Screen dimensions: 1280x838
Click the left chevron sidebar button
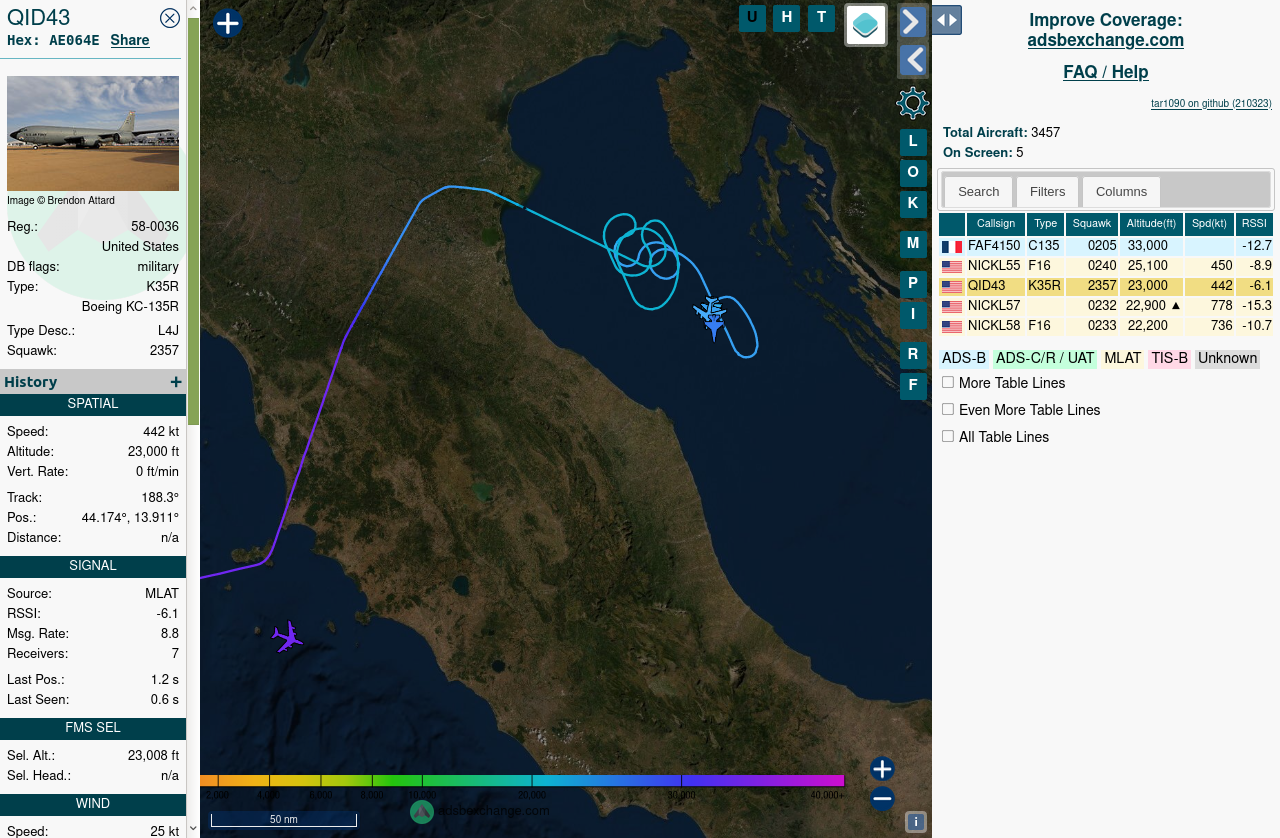pos(912,60)
